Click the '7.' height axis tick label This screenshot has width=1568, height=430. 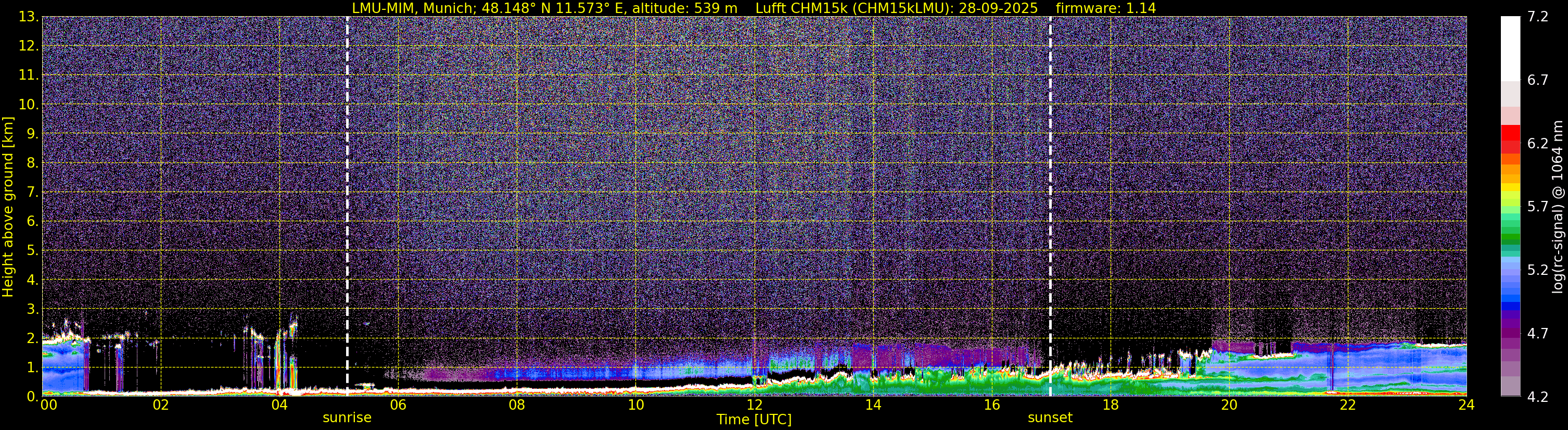click(32, 192)
